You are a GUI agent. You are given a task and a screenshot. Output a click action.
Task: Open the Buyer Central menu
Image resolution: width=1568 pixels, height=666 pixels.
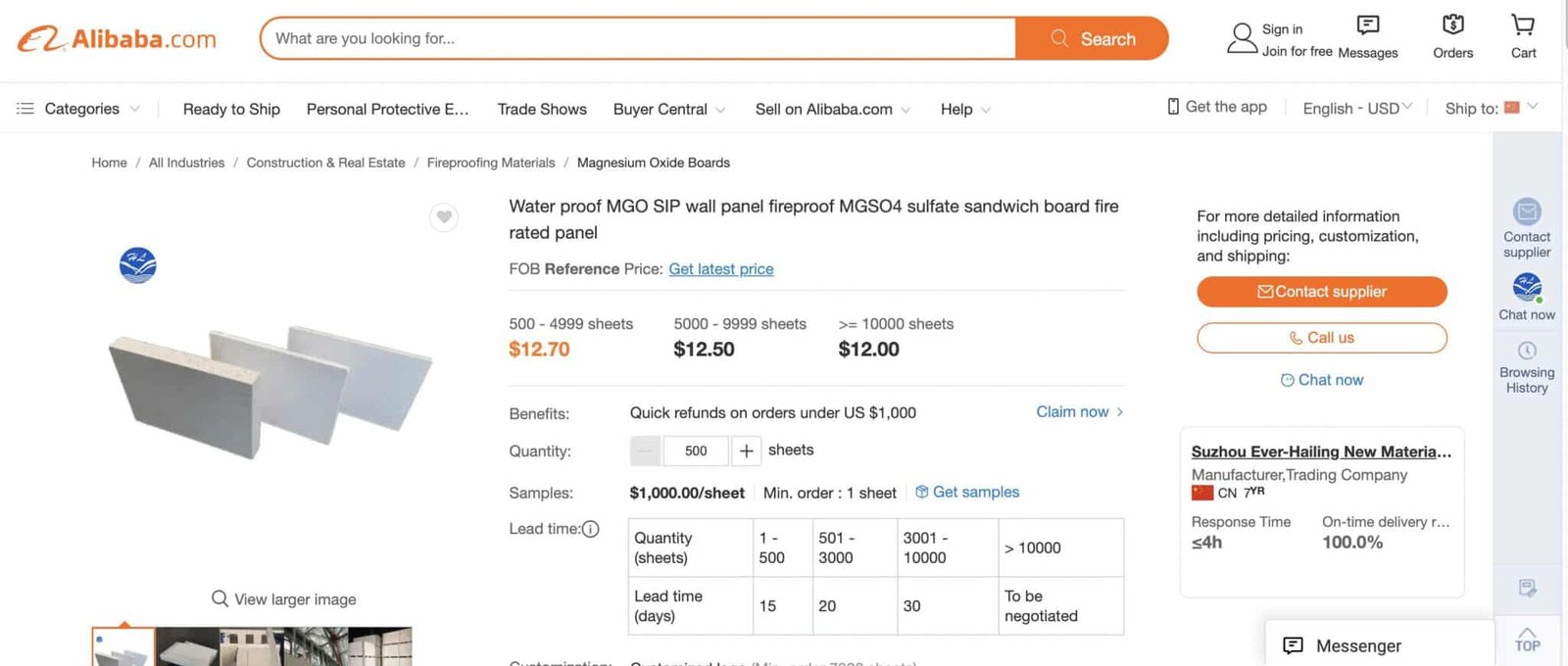[x=669, y=109]
